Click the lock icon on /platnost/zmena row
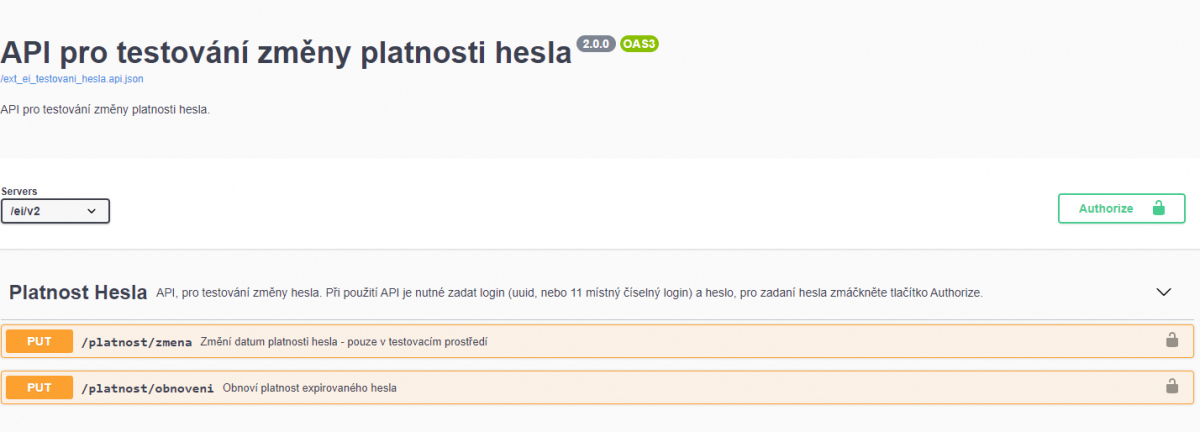Viewport: 1200px width, 432px height. 1171,341
